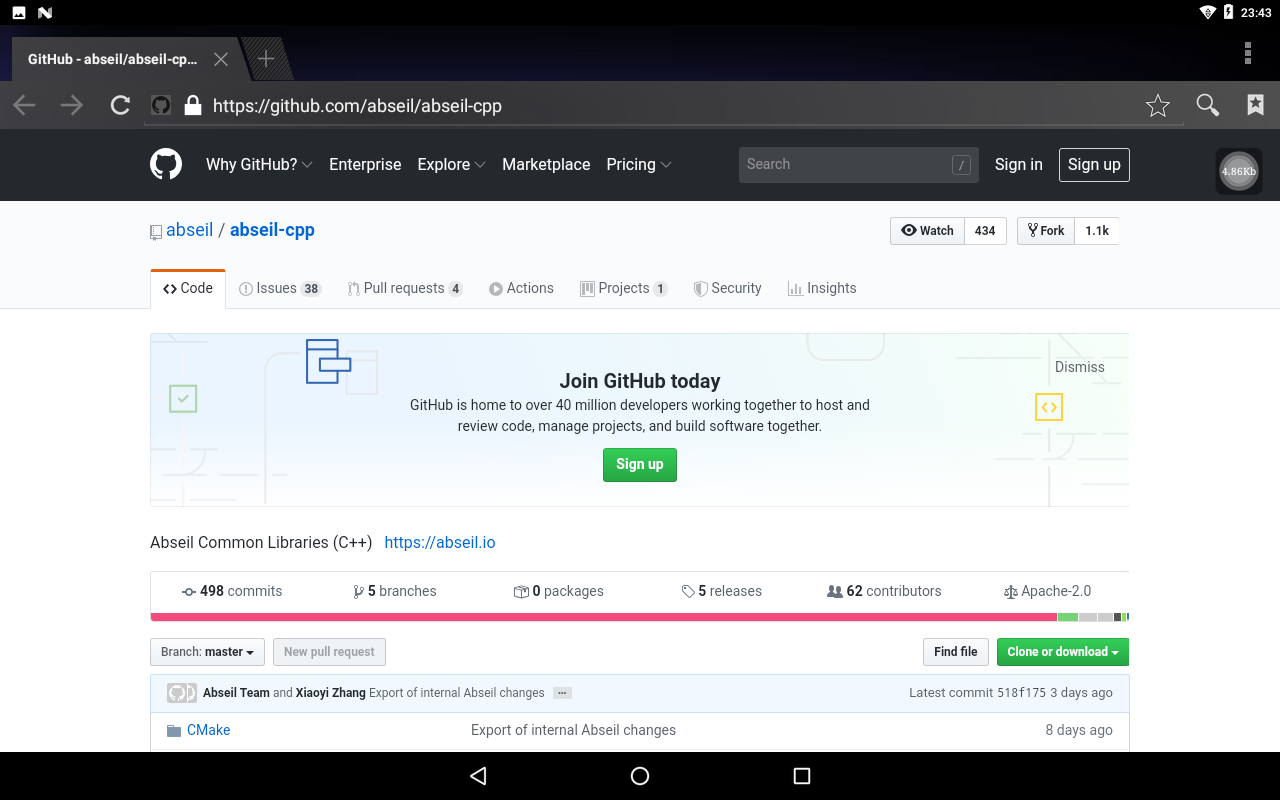Screen dimensions: 1280x800
Task: Click Sign in link in header
Action: click(x=1018, y=164)
